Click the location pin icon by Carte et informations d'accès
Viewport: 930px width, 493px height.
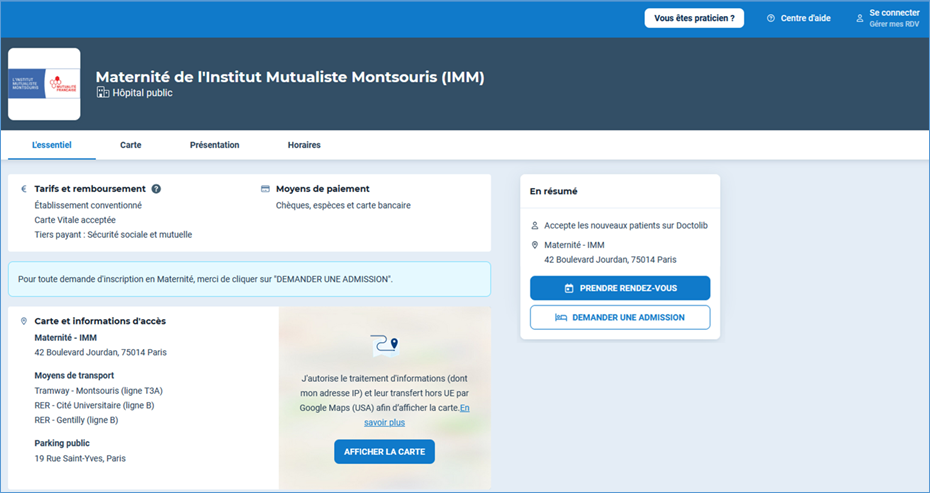[x=24, y=321]
